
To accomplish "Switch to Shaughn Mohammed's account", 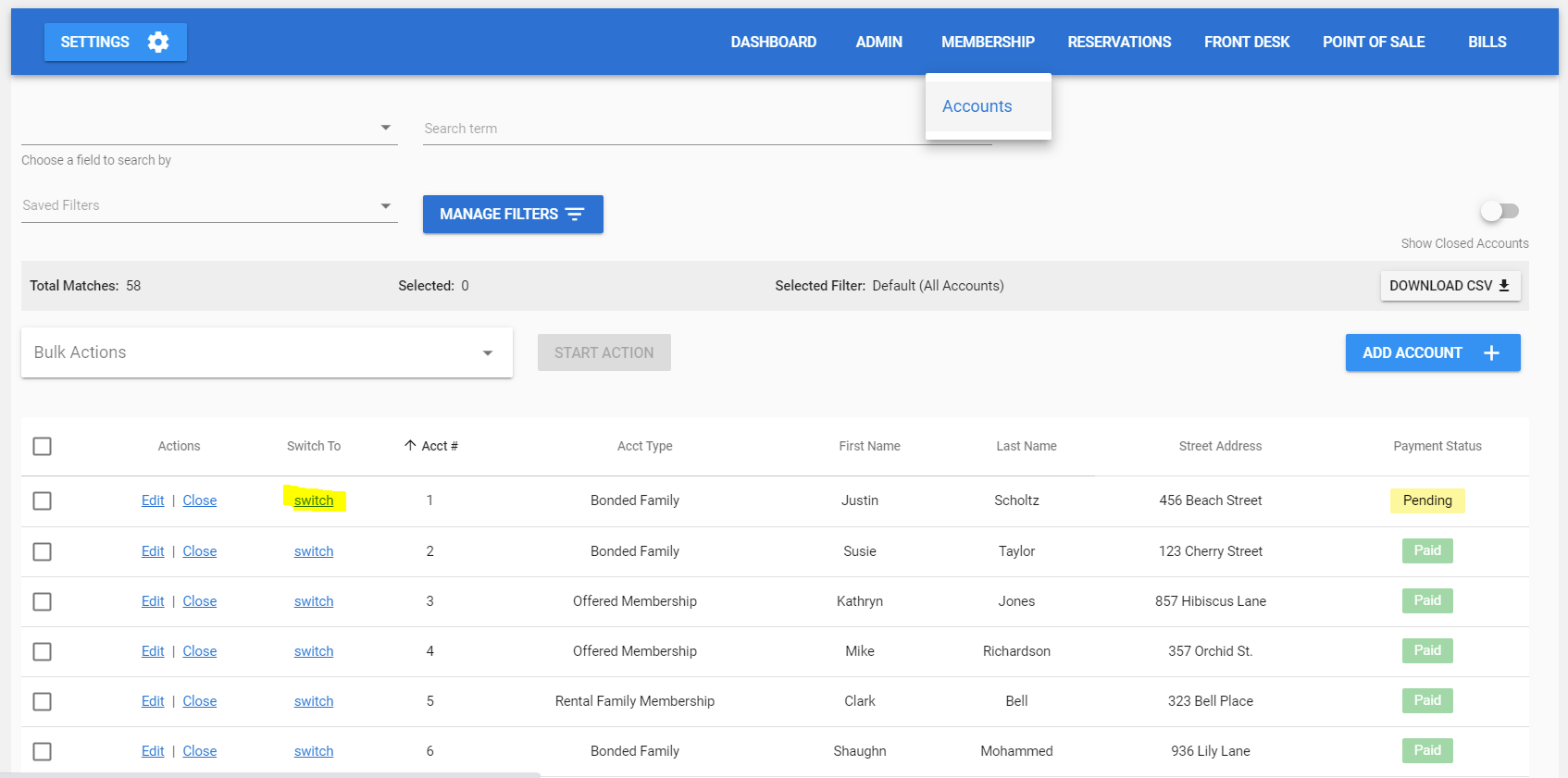I will [x=314, y=751].
